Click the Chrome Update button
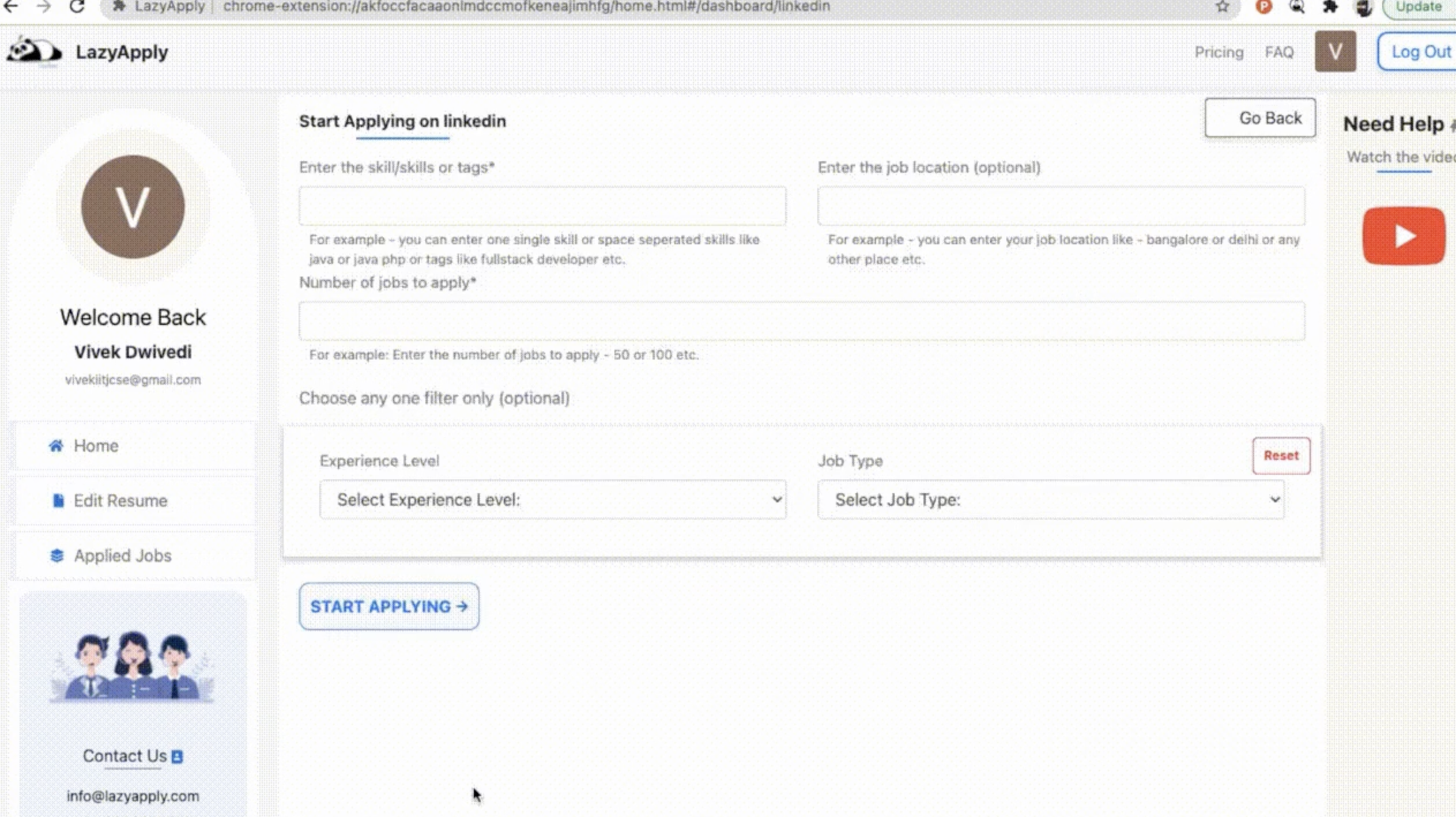Screen dimensions: 1456x817 (1419, 7)
